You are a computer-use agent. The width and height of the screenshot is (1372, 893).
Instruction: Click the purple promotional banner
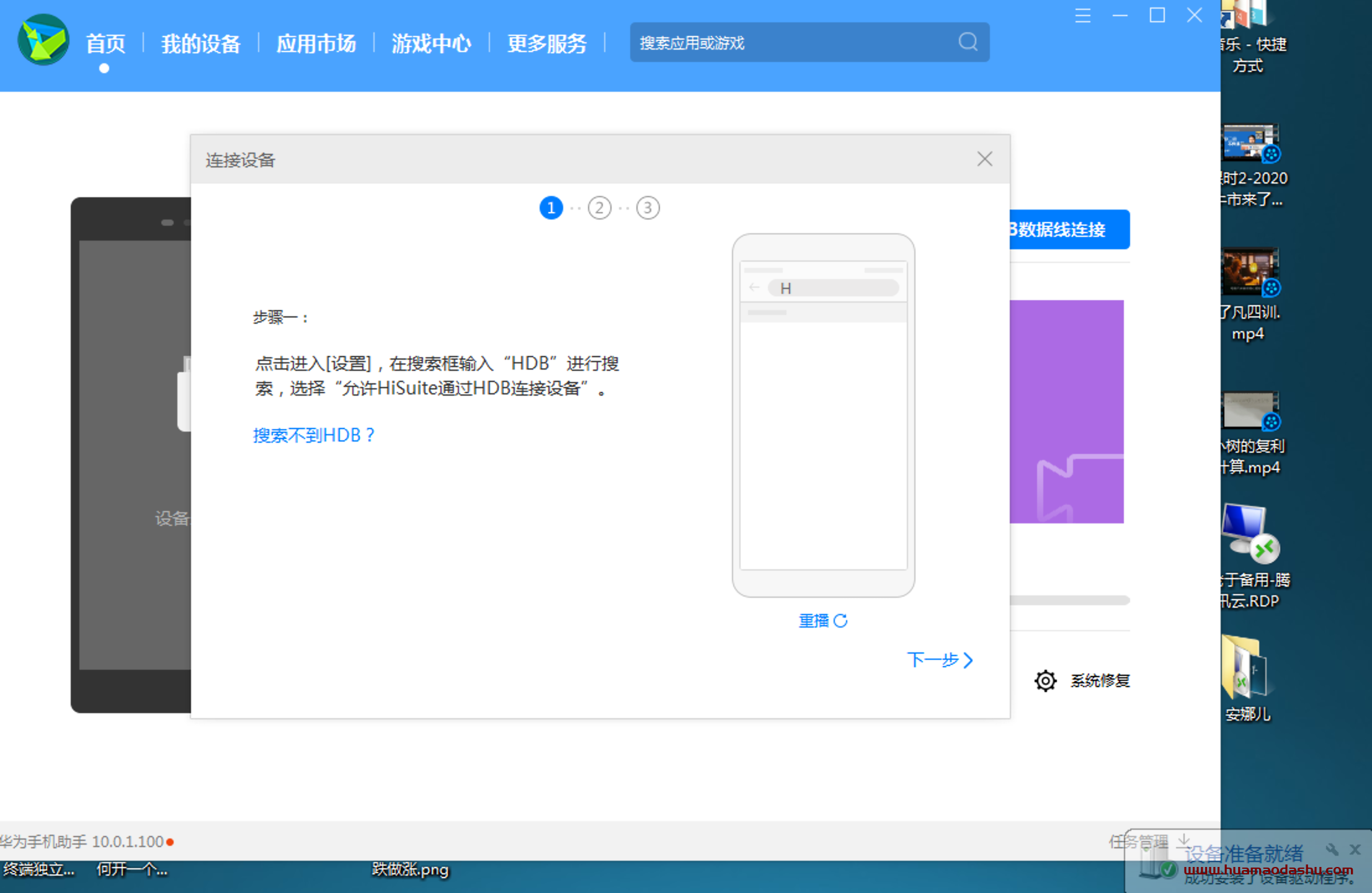pyautogui.click(x=1067, y=412)
